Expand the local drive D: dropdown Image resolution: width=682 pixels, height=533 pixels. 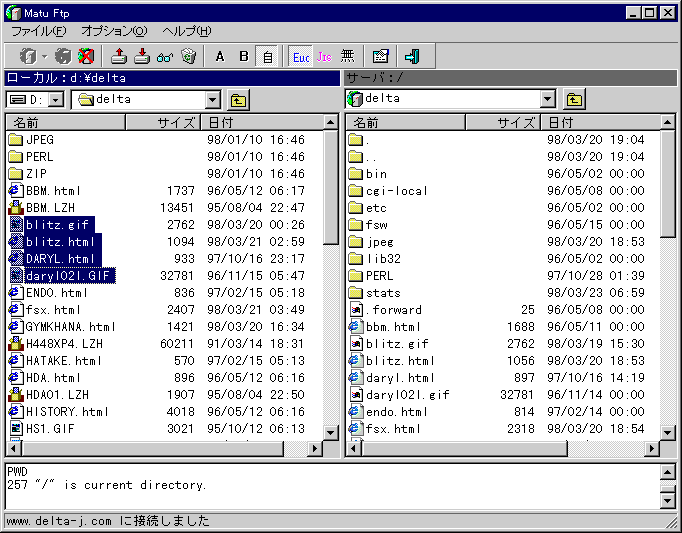pyautogui.click(x=56, y=100)
